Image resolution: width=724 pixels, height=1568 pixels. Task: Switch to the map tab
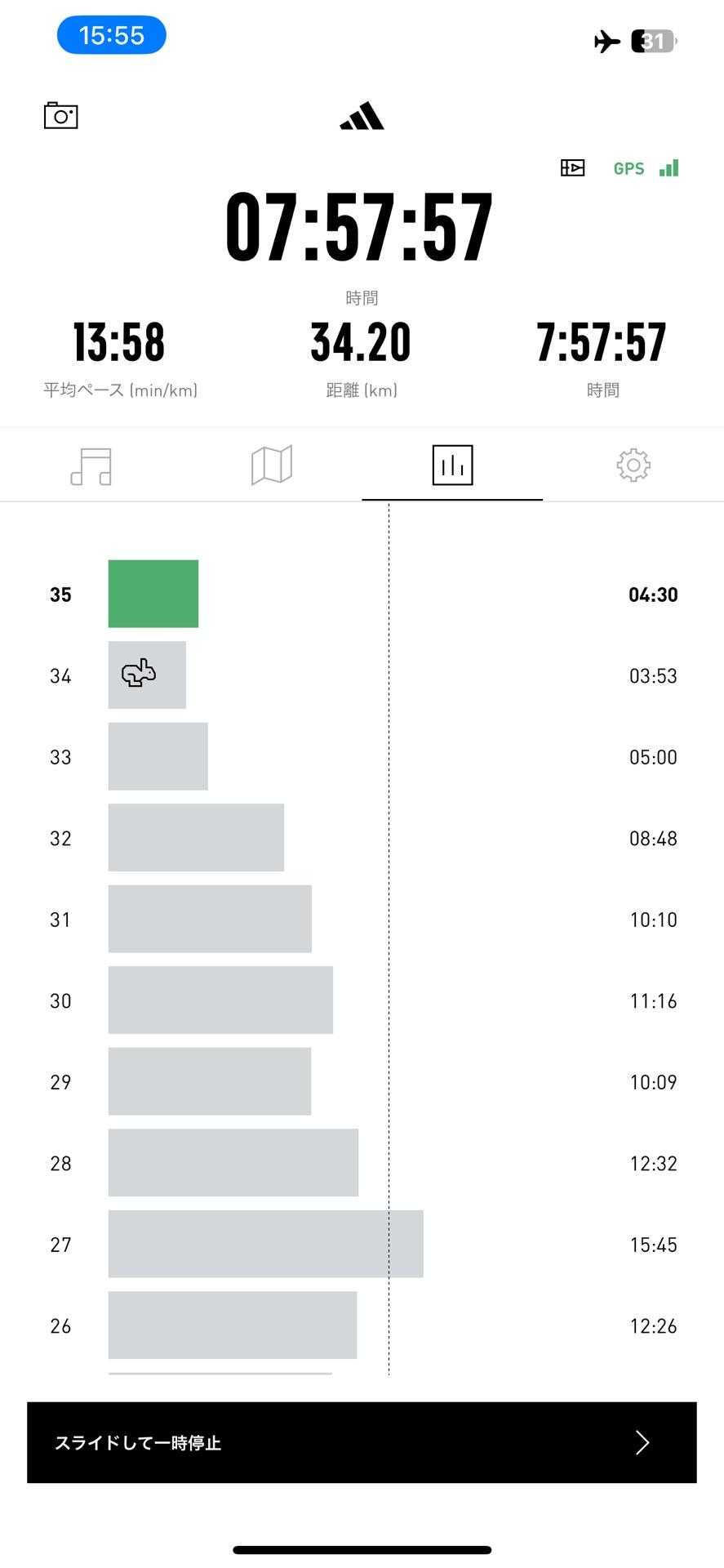point(272,465)
